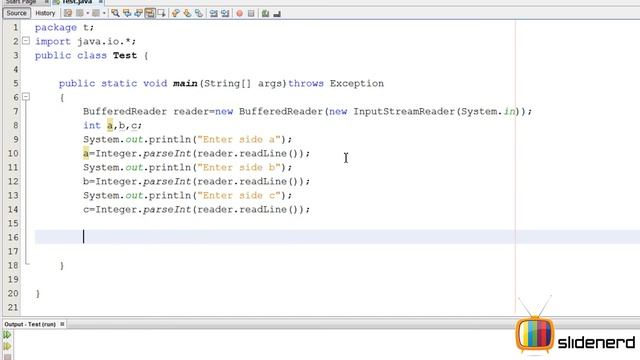Switch to History view
The width and height of the screenshot is (640, 360).
coord(45,13)
